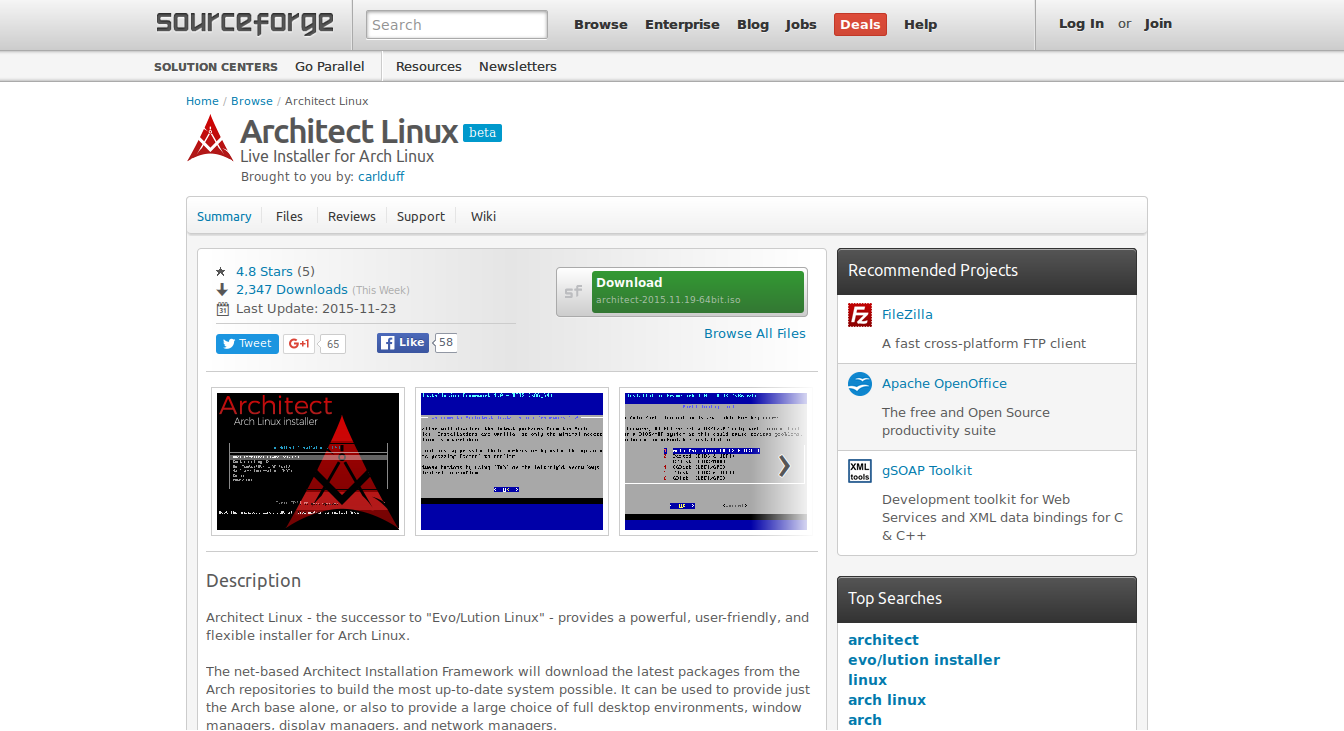The image size is (1344, 731).
Task: Click the last update calendar icon
Action: 222,309
